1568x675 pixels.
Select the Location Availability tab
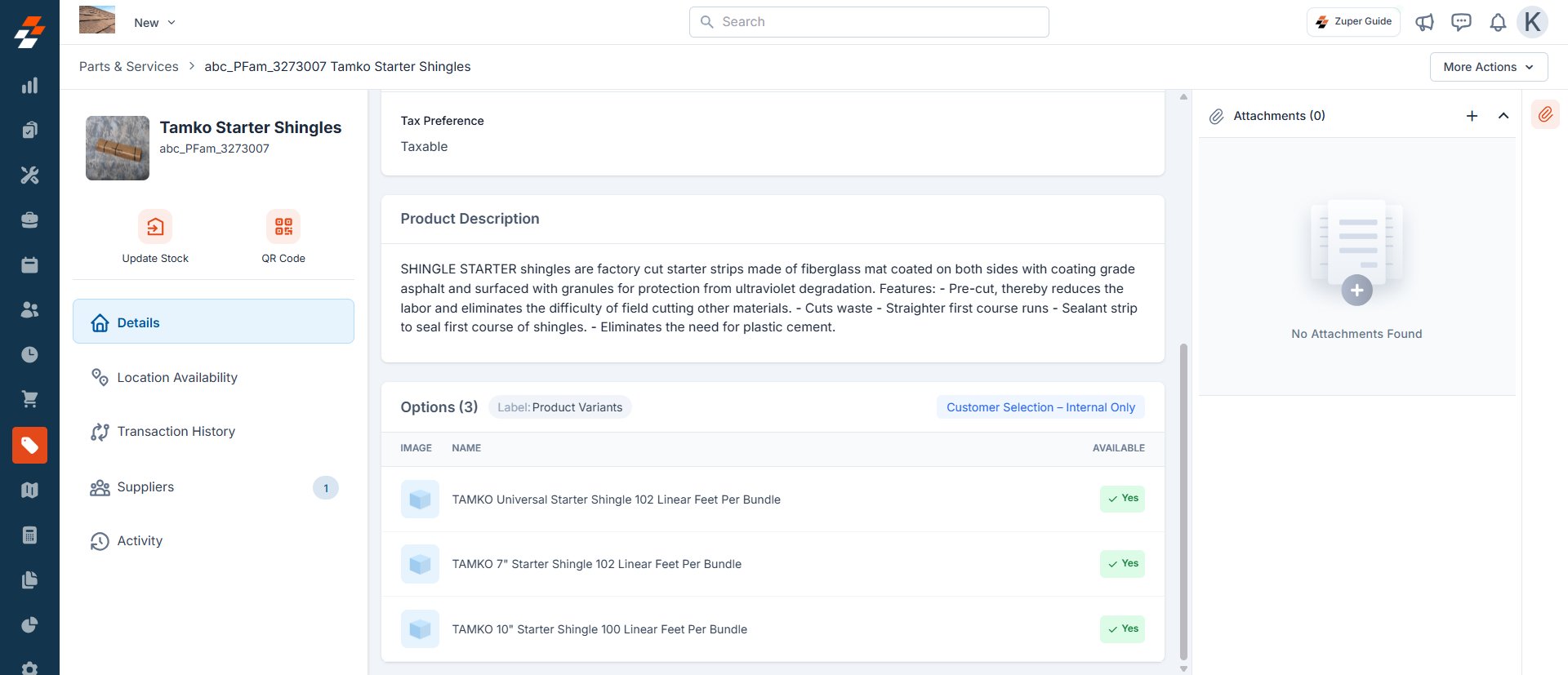[213, 377]
